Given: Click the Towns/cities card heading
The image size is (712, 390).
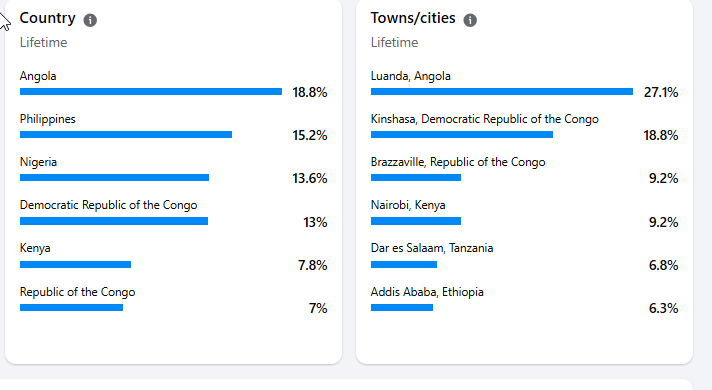Looking at the screenshot, I should 413,18.
